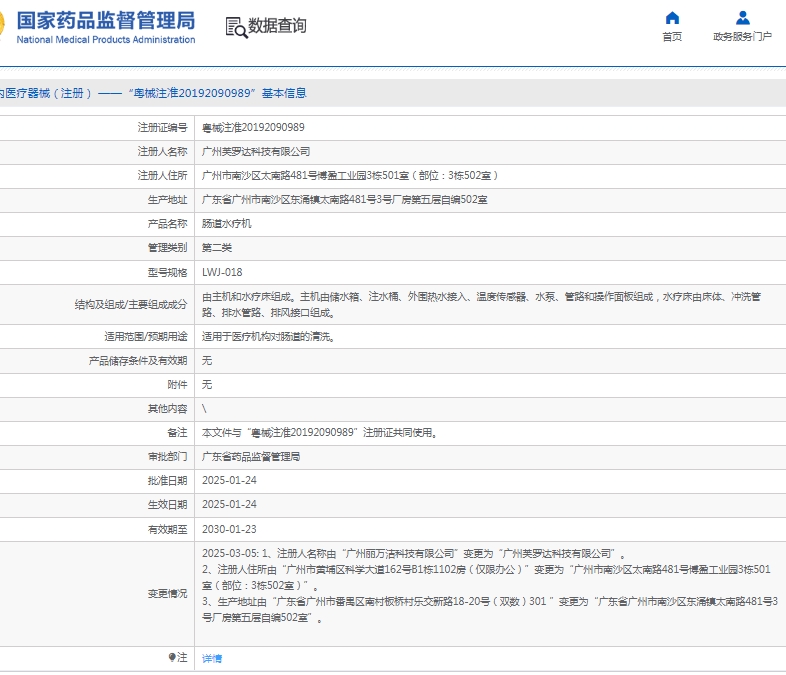This screenshot has height=675, width=786.
Task: Click the 产品名称 label
Action: coord(167,224)
